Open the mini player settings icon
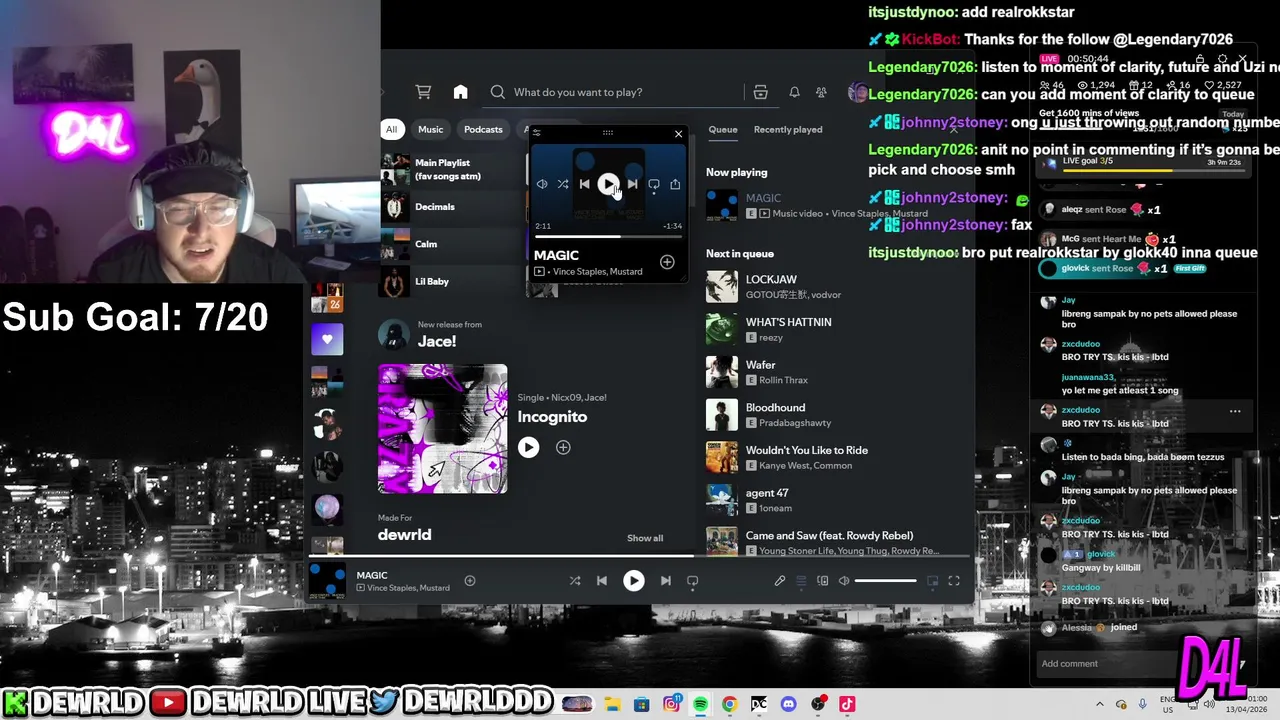 tap(536, 133)
